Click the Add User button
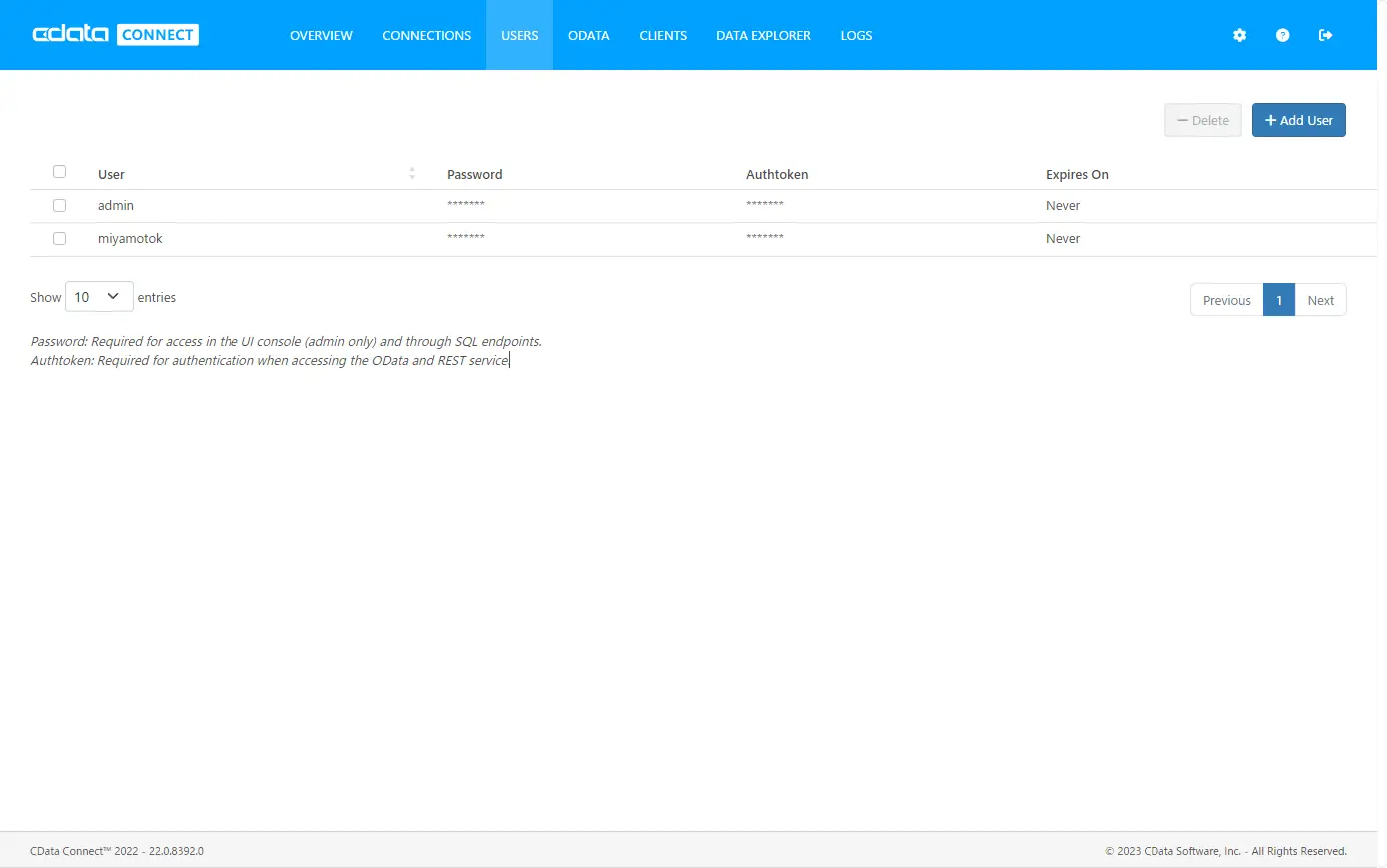Screen dimensions: 1387x868 coord(1298,120)
